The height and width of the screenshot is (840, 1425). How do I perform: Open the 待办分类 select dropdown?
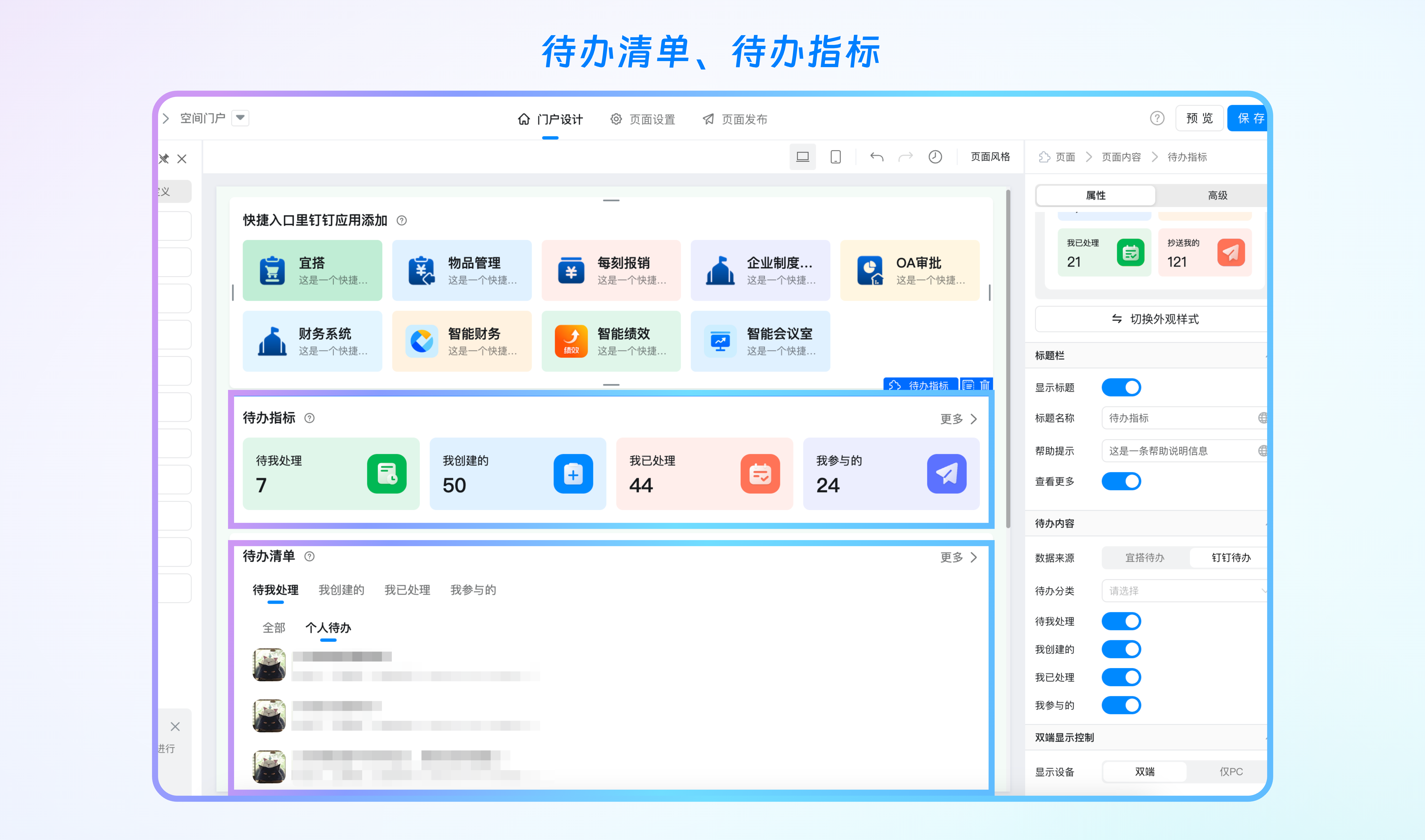tap(1184, 591)
